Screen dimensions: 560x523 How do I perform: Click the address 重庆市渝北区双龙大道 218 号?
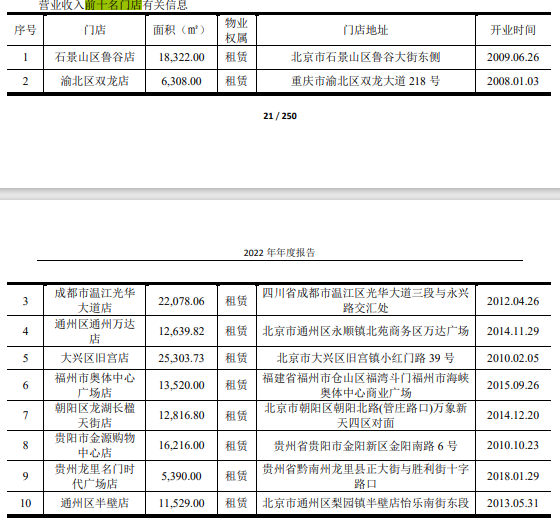click(366, 81)
